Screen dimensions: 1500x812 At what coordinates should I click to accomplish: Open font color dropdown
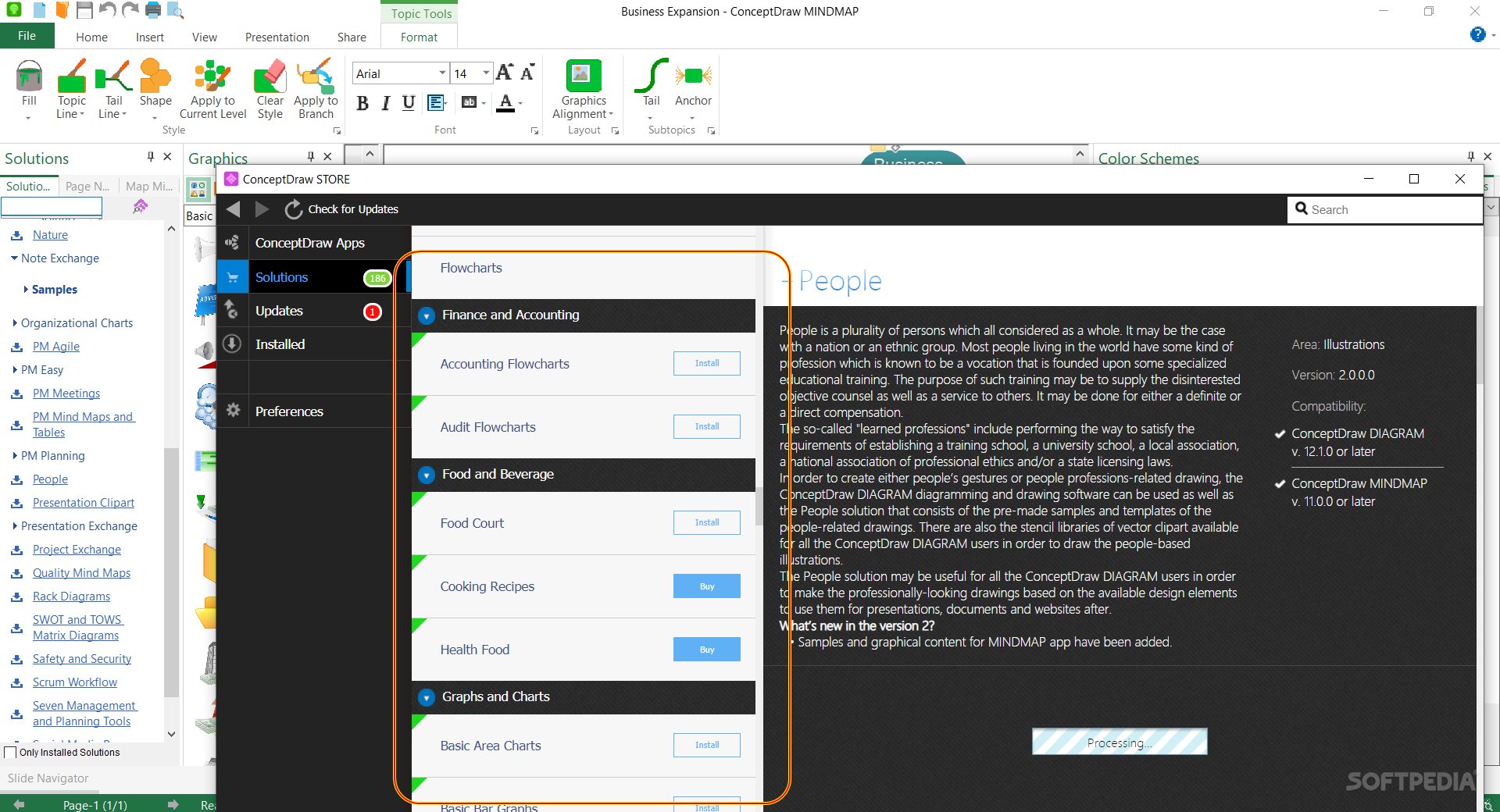(x=521, y=103)
